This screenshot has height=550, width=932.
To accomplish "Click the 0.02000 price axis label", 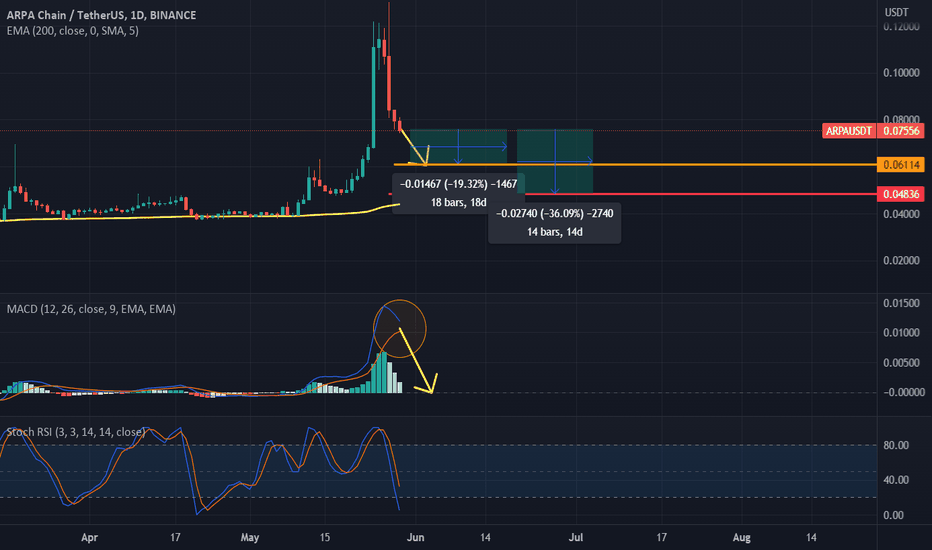I will click(x=901, y=260).
